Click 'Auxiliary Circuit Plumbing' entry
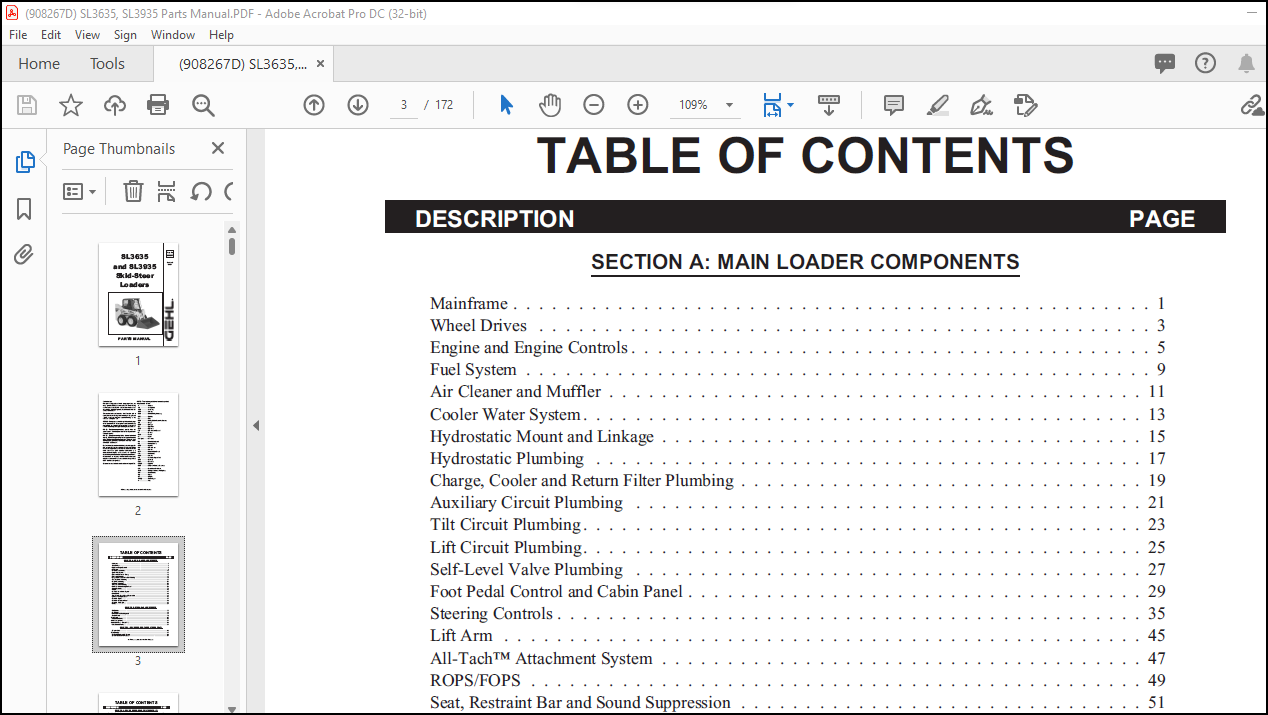1268x715 pixels. (526, 502)
